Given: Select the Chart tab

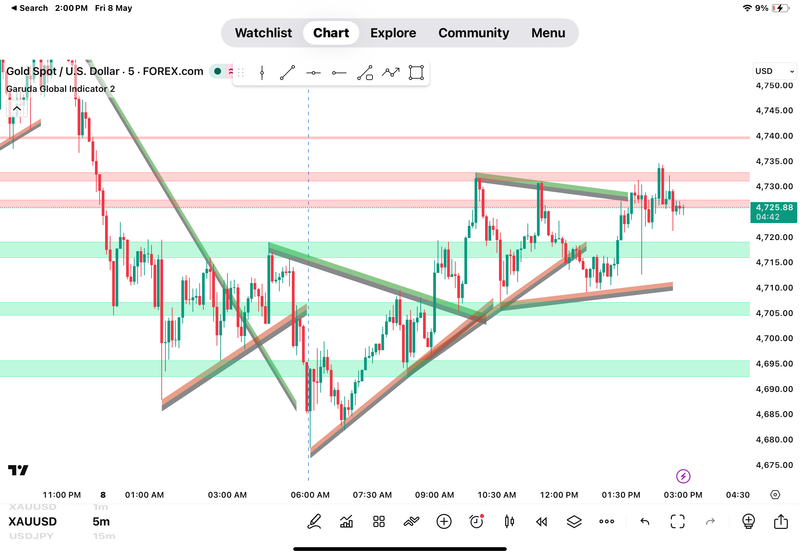Looking at the screenshot, I should [x=331, y=33].
